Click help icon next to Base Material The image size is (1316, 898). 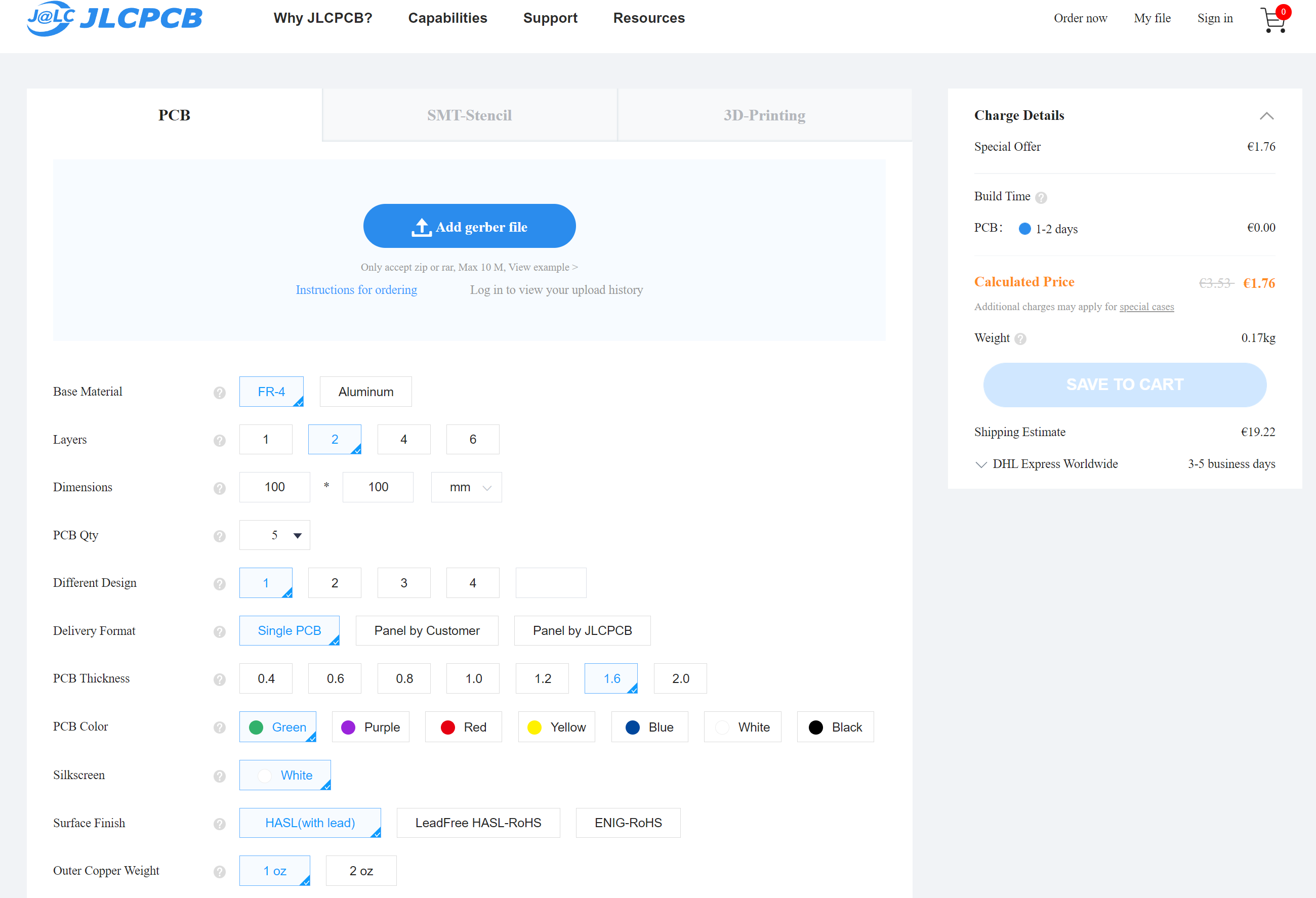[220, 392]
